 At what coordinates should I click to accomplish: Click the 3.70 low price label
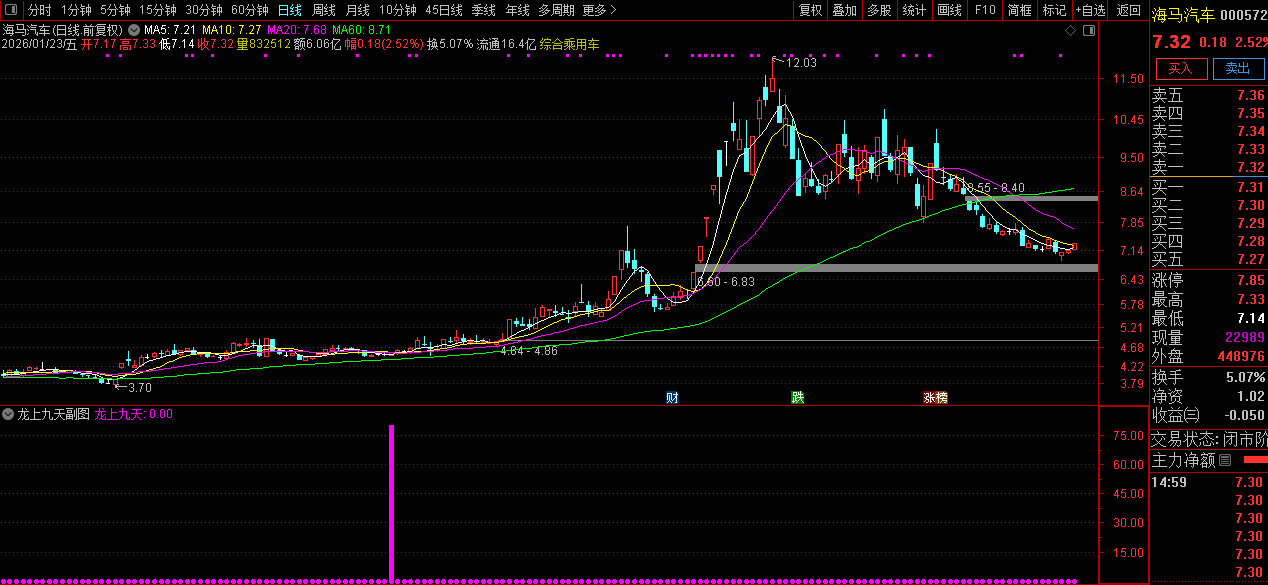click(139, 387)
